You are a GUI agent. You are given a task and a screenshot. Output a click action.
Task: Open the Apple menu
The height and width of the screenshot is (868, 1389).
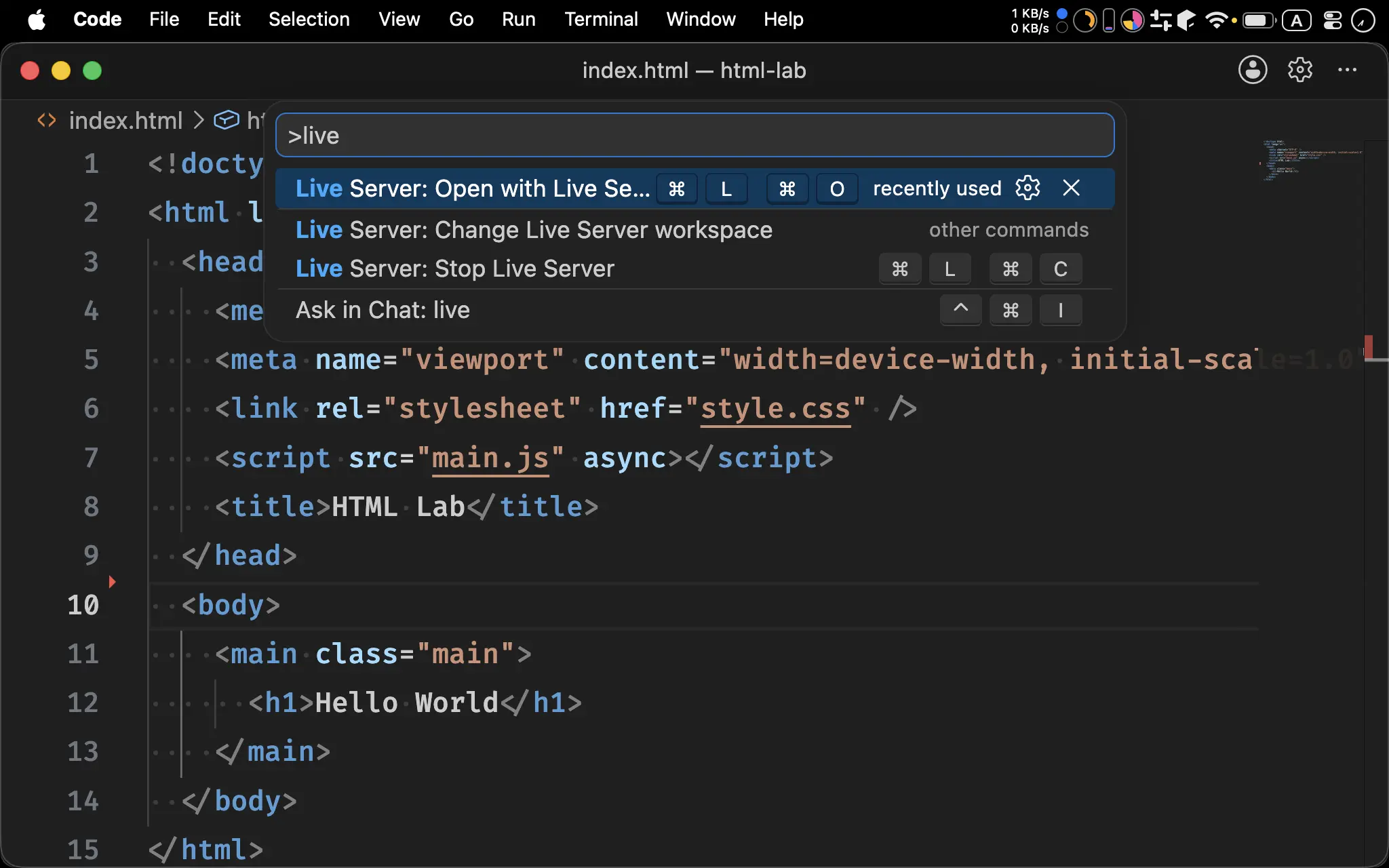(x=37, y=20)
